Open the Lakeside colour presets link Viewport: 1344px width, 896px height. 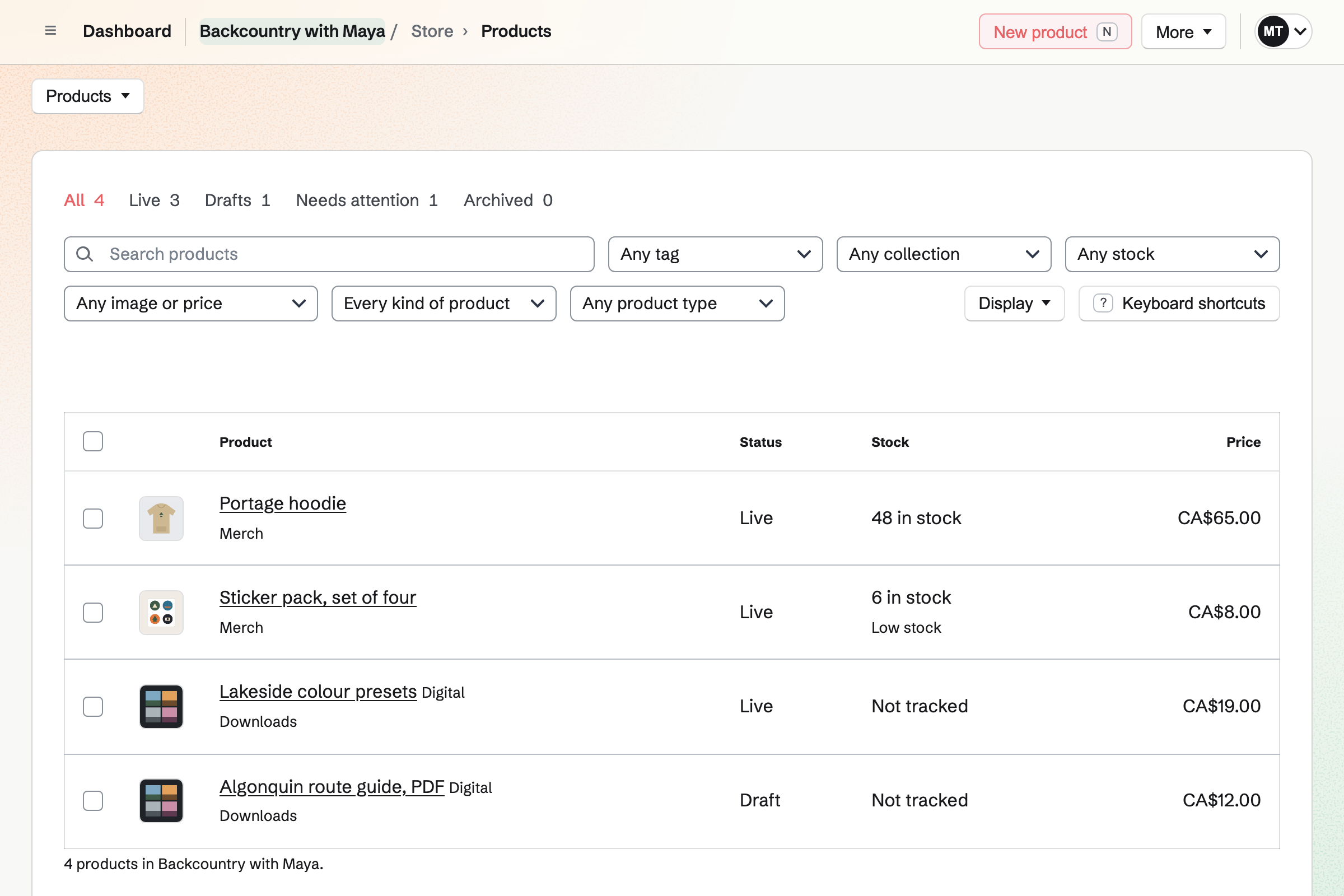coord(318,692)
